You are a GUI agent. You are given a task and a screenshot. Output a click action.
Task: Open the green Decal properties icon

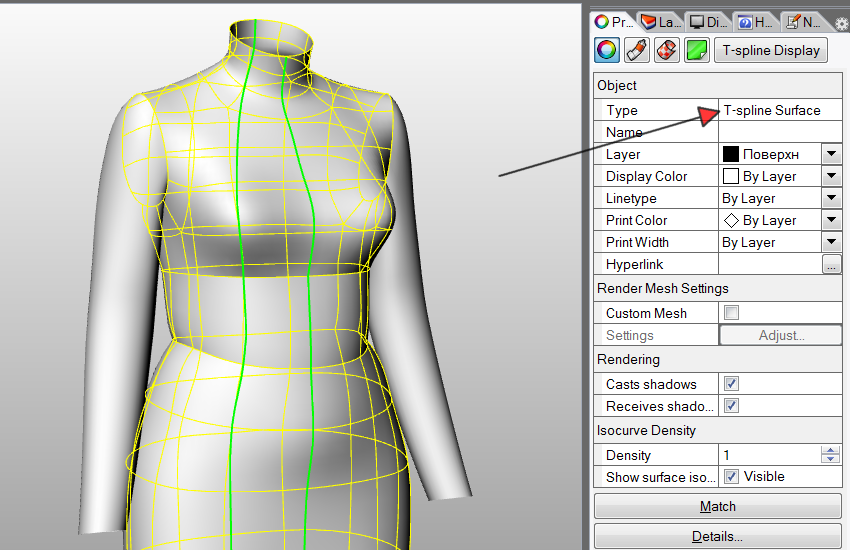click(x=697, y=50)
